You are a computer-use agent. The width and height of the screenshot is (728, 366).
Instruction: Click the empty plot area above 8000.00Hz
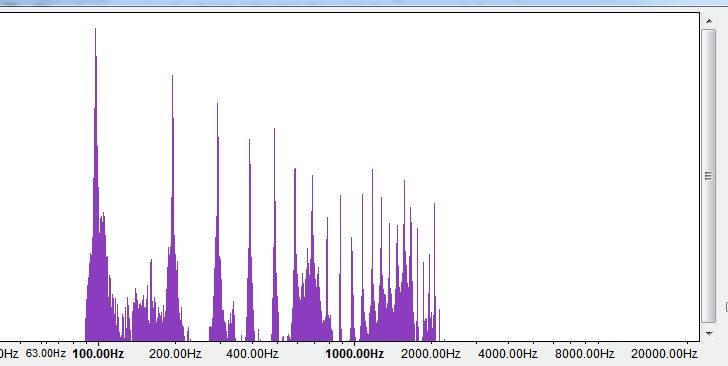coord(585,176)
